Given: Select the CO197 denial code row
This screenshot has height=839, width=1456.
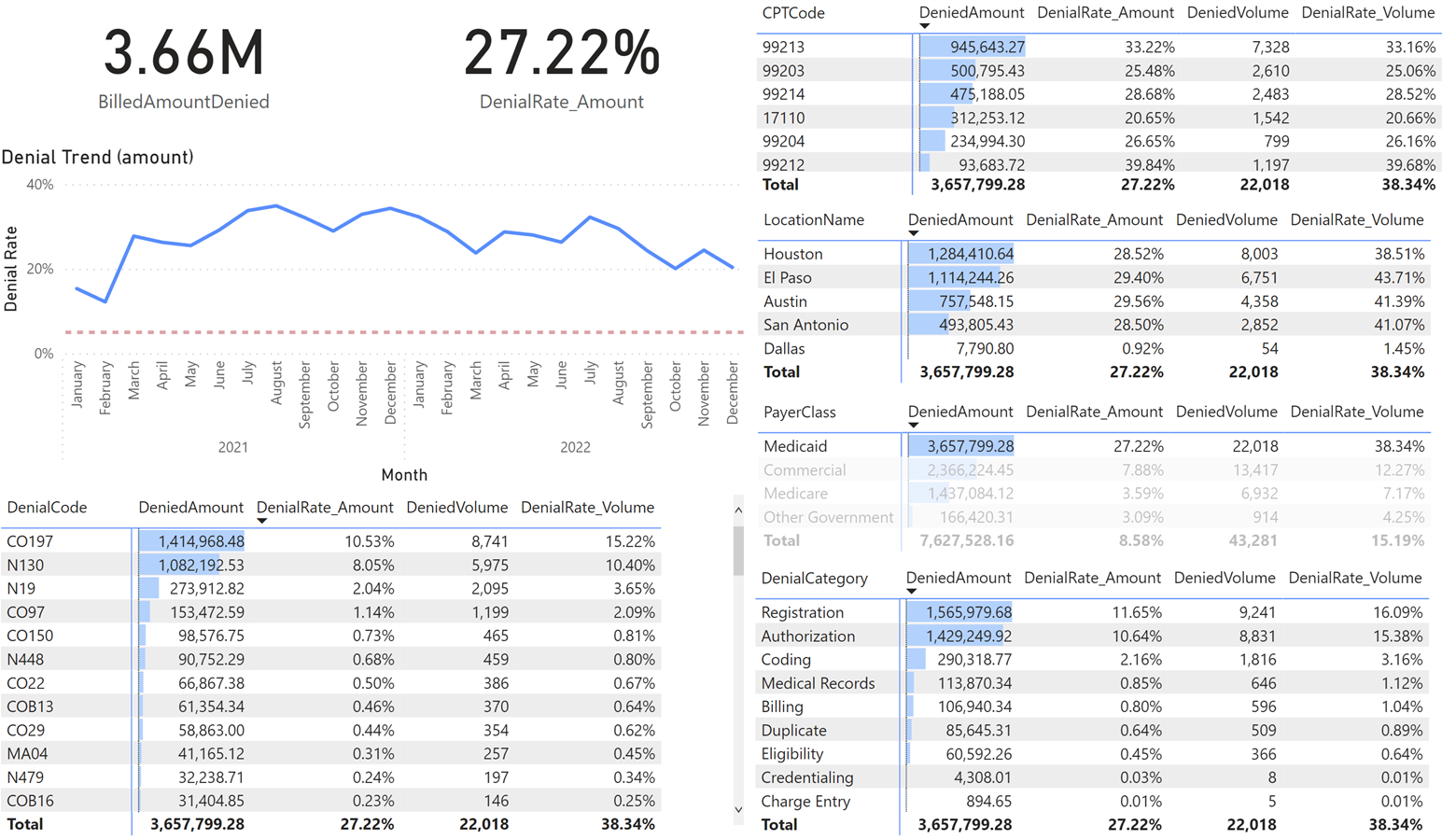Looking at the screenshot, I should point(30,541).
